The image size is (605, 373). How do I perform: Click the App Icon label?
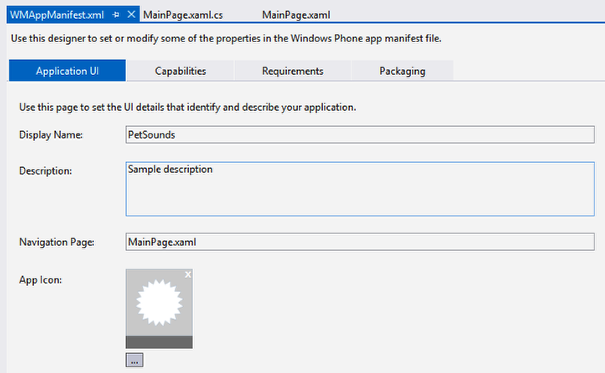41,280
